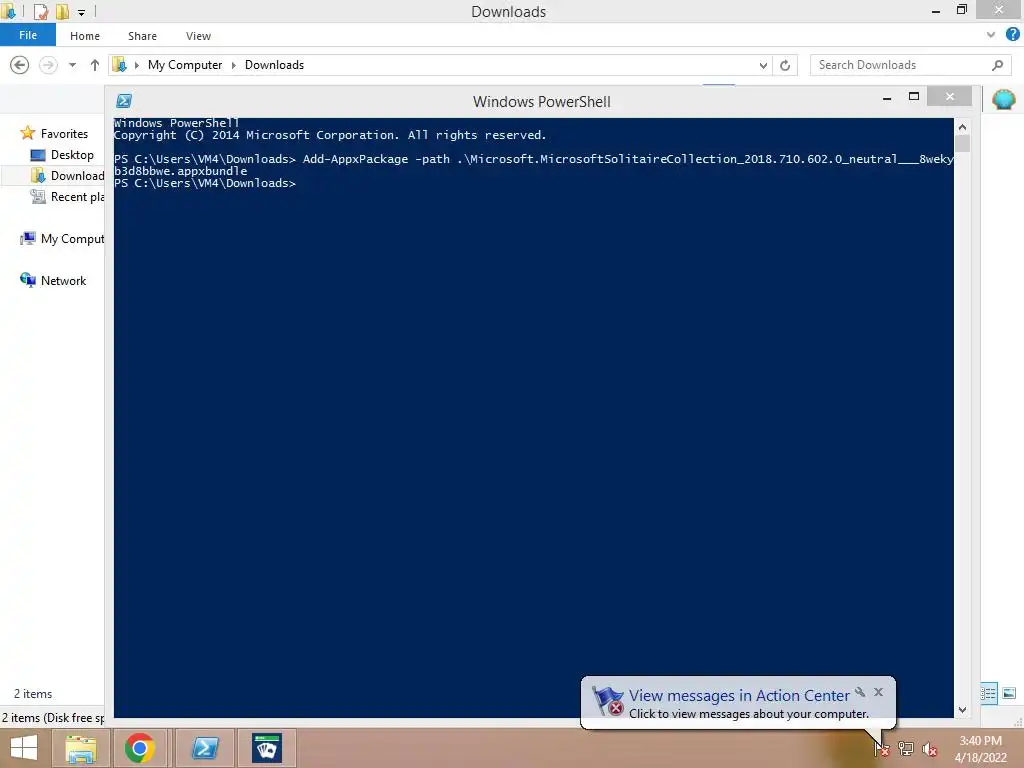Screen dimensions: 1024x768
Task: Open View messages in Action Center
Action: [x=739, y=696]
